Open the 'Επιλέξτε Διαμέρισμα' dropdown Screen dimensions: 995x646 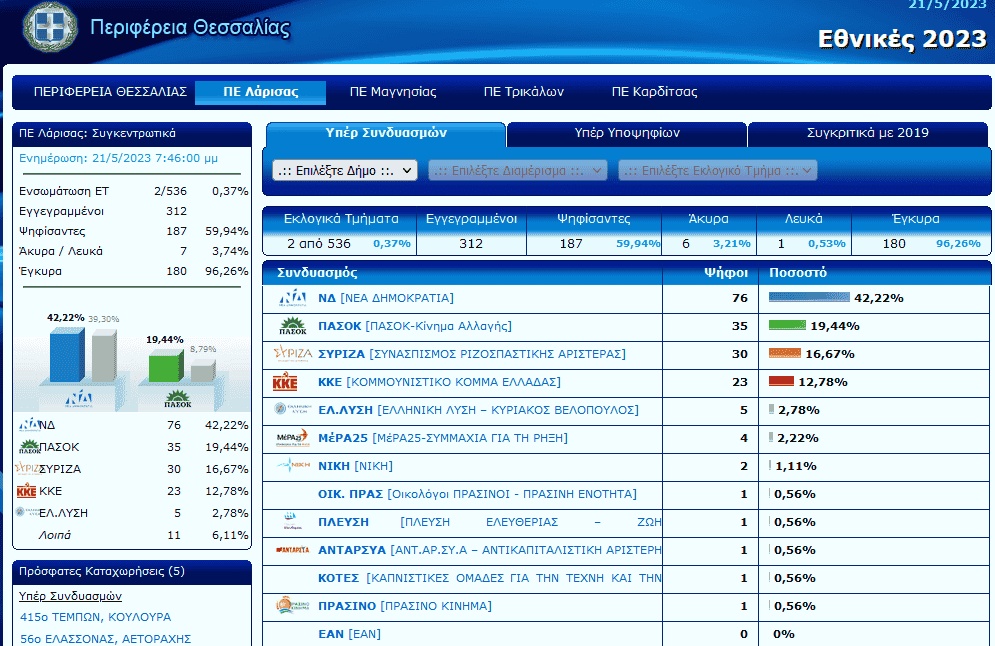517,171
